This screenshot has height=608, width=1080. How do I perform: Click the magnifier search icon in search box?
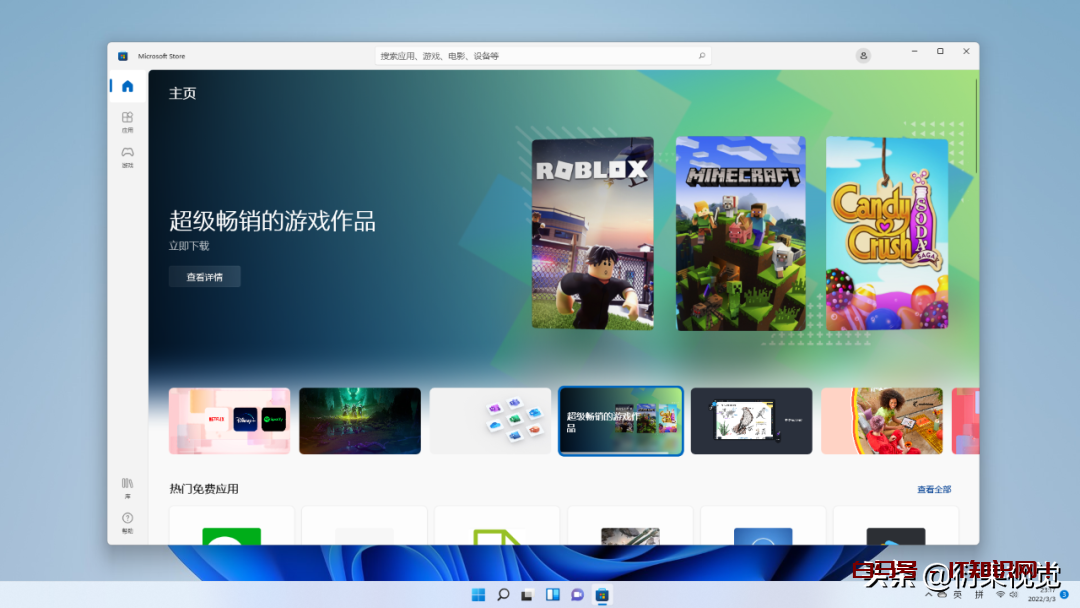[701, 56]
